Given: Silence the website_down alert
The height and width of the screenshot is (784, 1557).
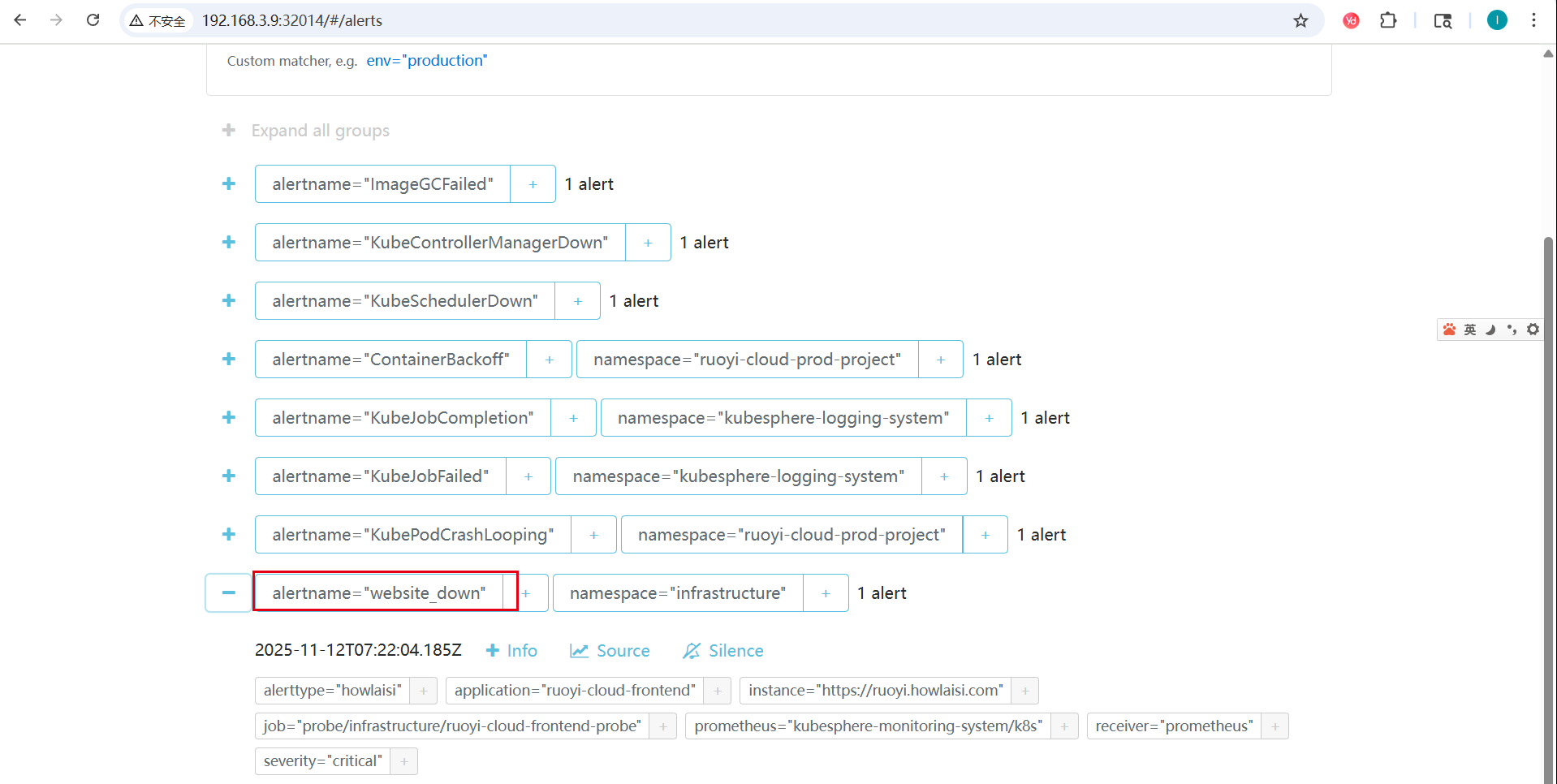Looking at the screenshot, I should click(x=722, y=650).
